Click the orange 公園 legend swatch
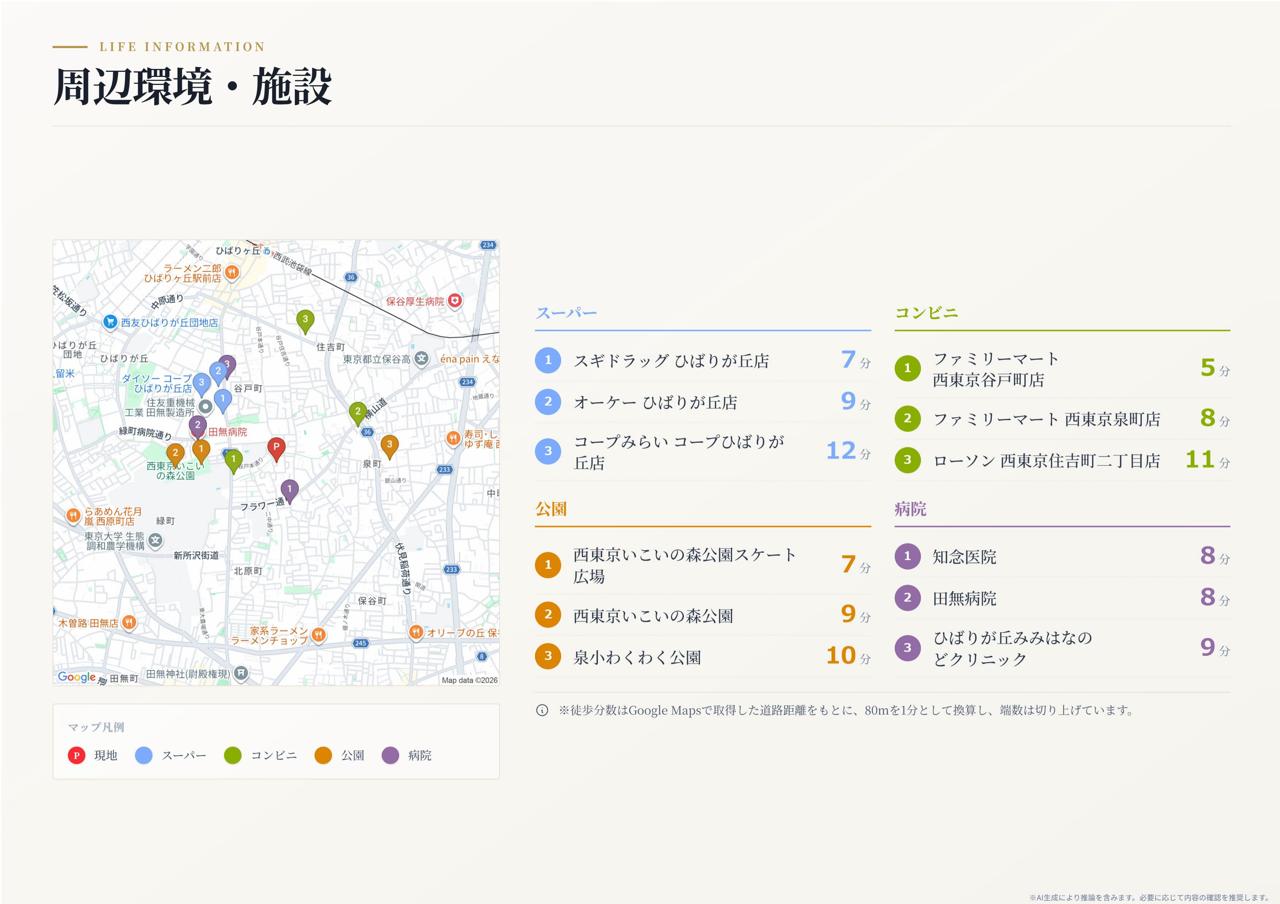This screenshot has height=904, width=1280. point(323,755)
